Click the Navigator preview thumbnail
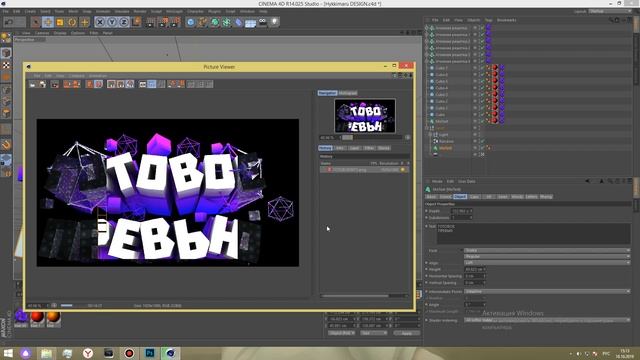The width and height of the screenshot is (640, 360). point(365,116)
